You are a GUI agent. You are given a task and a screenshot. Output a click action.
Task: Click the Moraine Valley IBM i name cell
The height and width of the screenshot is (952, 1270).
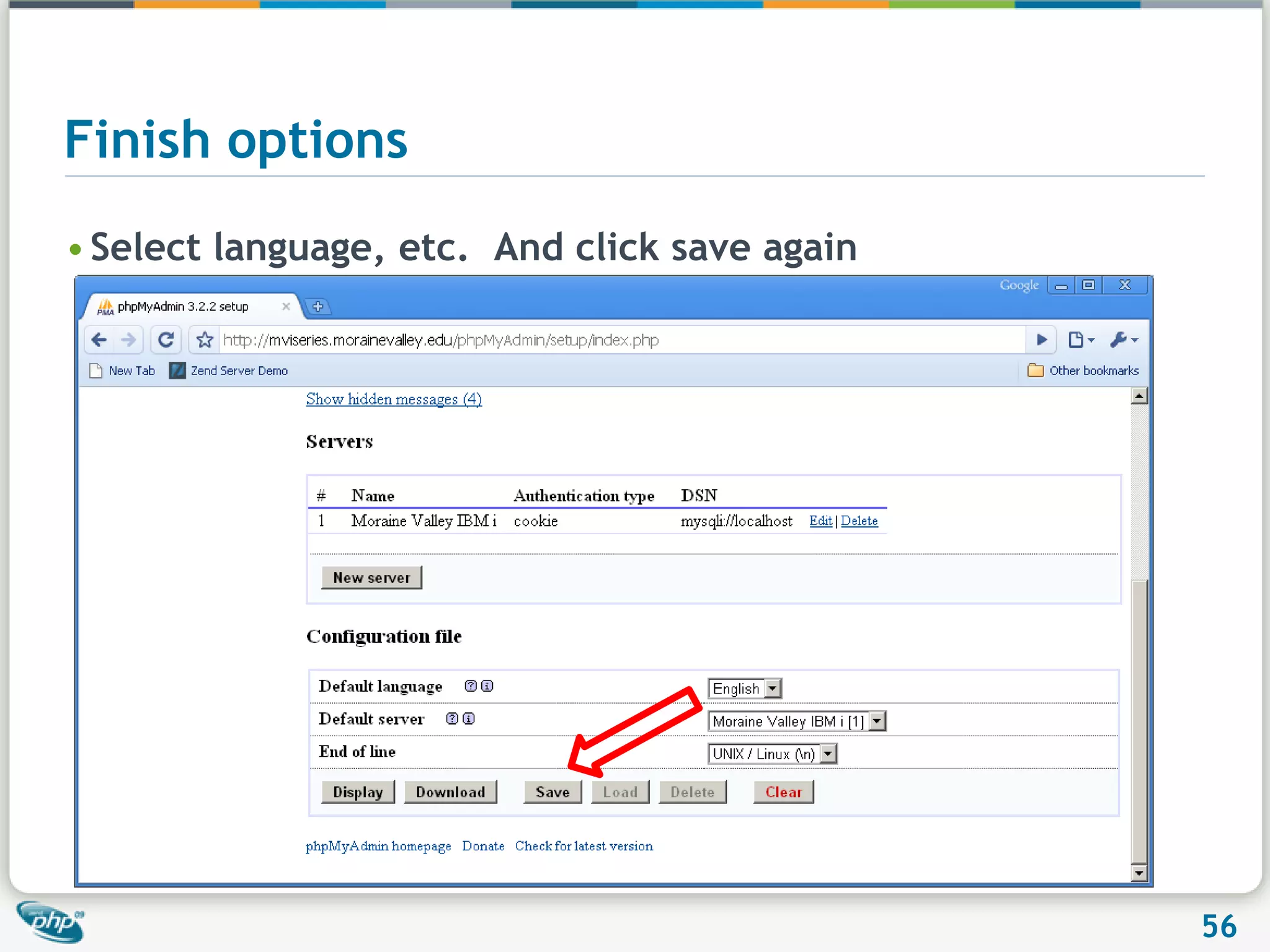[424, 521]
